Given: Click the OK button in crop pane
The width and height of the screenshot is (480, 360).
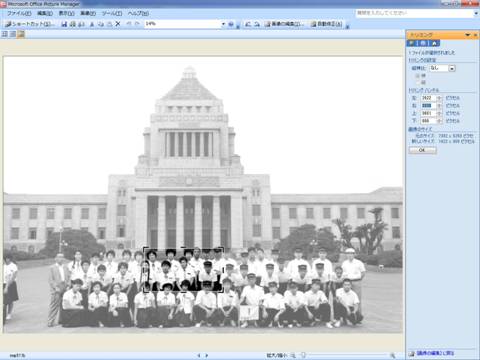Looking at the screenshot, I should [x=422, y=150].
